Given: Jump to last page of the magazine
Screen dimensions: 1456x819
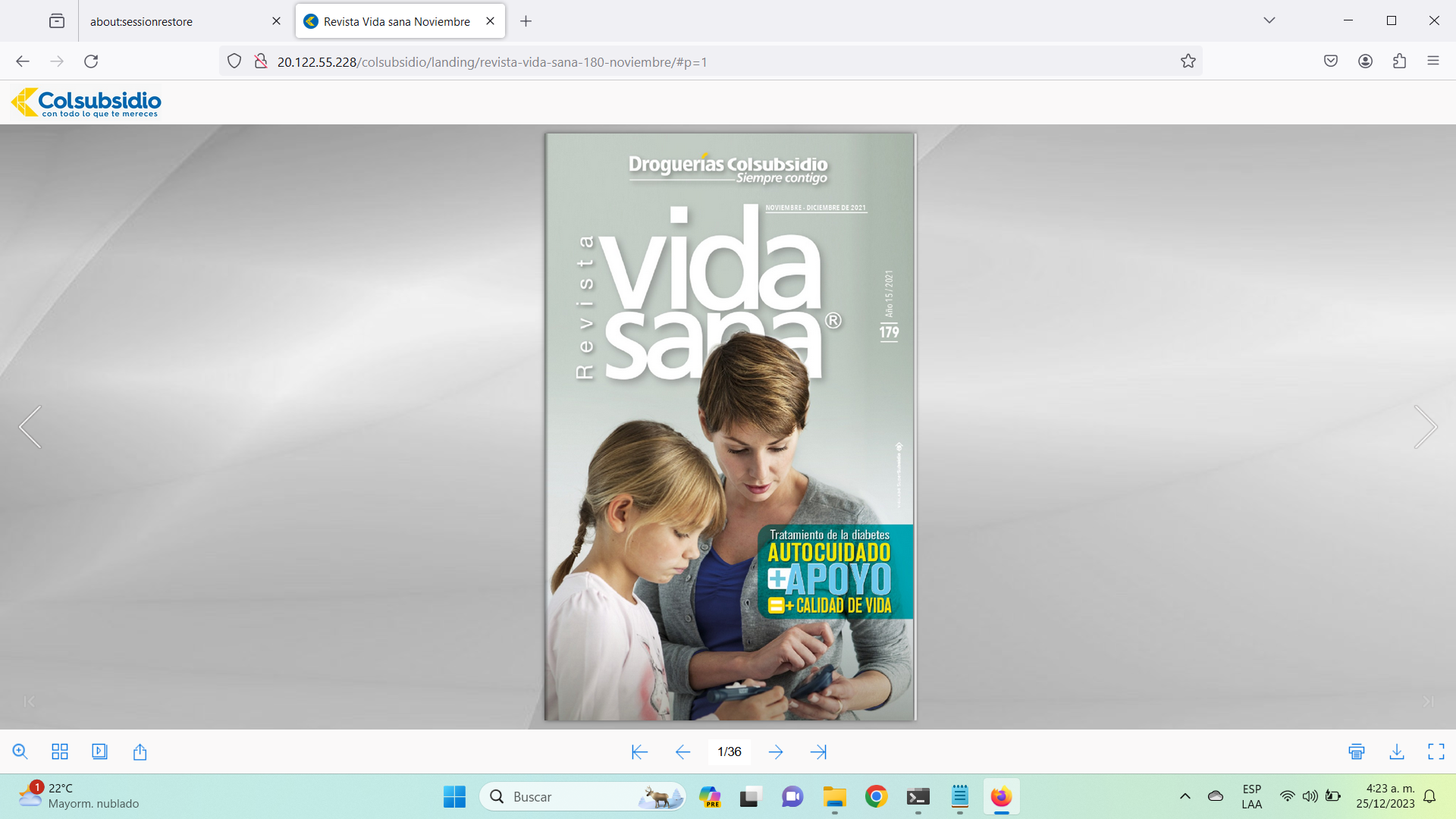Looking at the screenshot, I should point(818,752).
